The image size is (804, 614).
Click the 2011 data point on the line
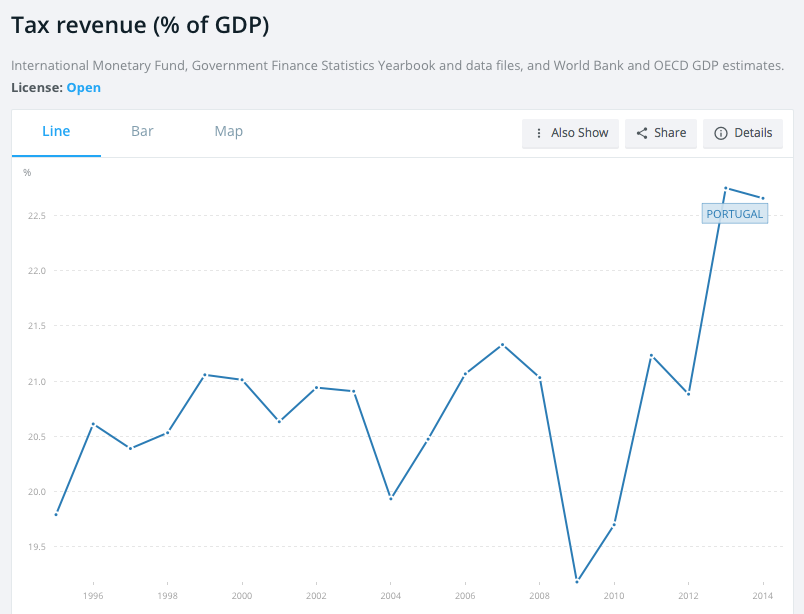651,355
